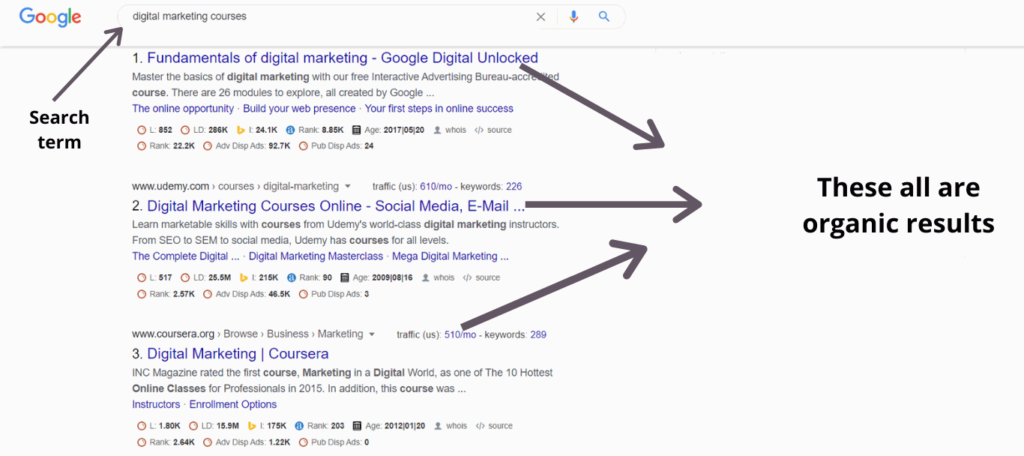1024x456 pixels.
Task: Open whois for result 1
Action: click(450, 130)
